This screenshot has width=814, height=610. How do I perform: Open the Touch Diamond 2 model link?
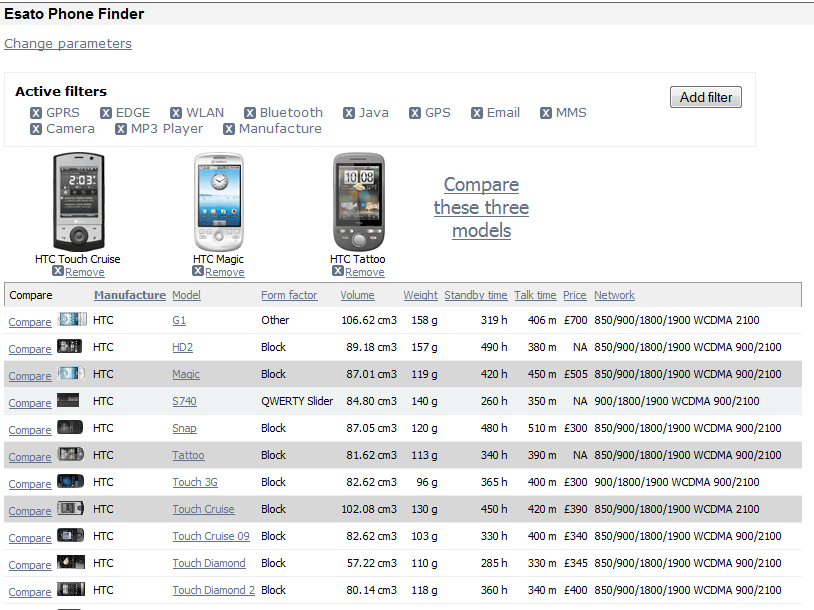213,590
